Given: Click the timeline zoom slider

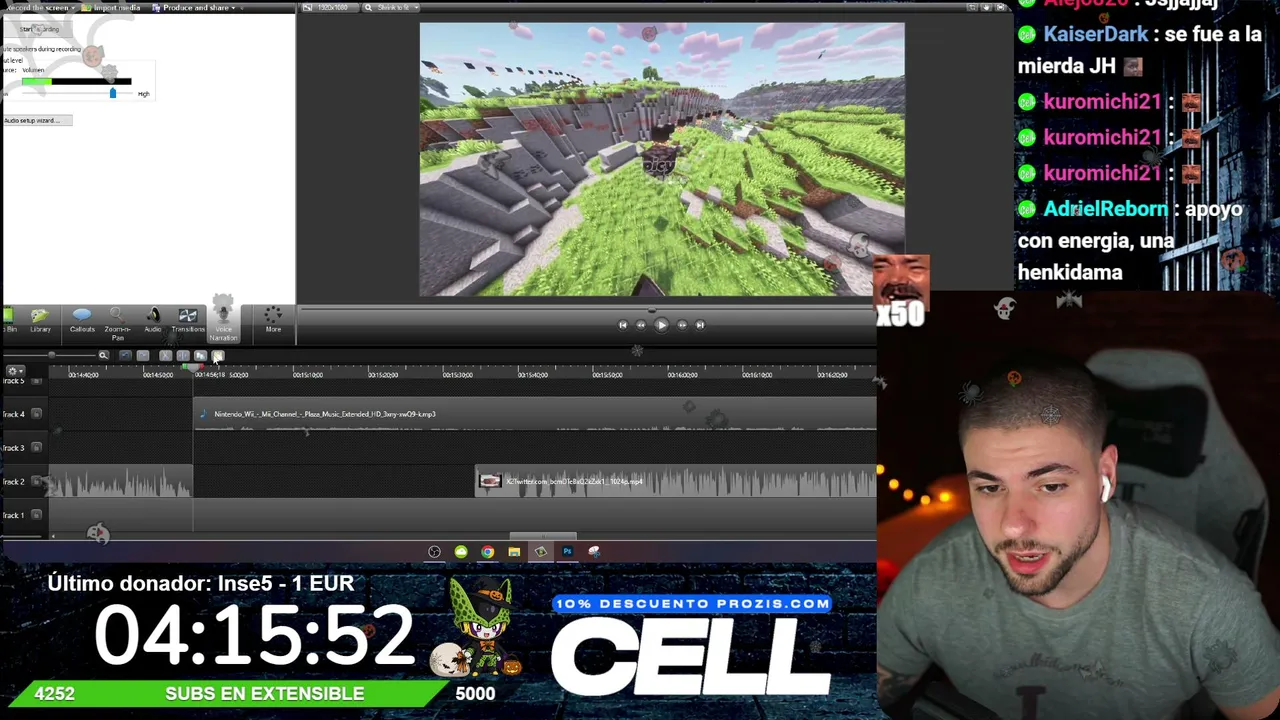Looking at the screenshot, I should point(52,355).
